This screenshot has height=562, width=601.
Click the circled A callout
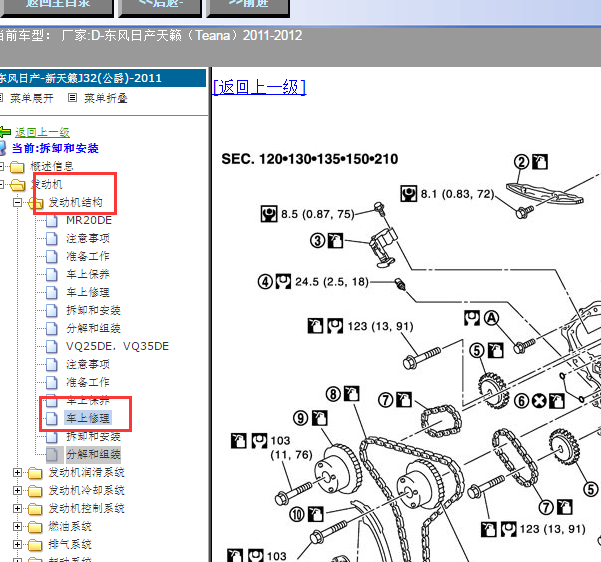click(x=491, y=318)
